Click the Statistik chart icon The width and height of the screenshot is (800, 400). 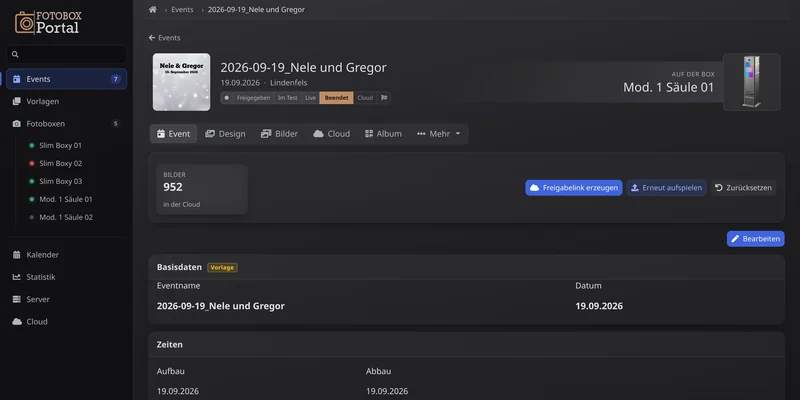click(16, 277)
